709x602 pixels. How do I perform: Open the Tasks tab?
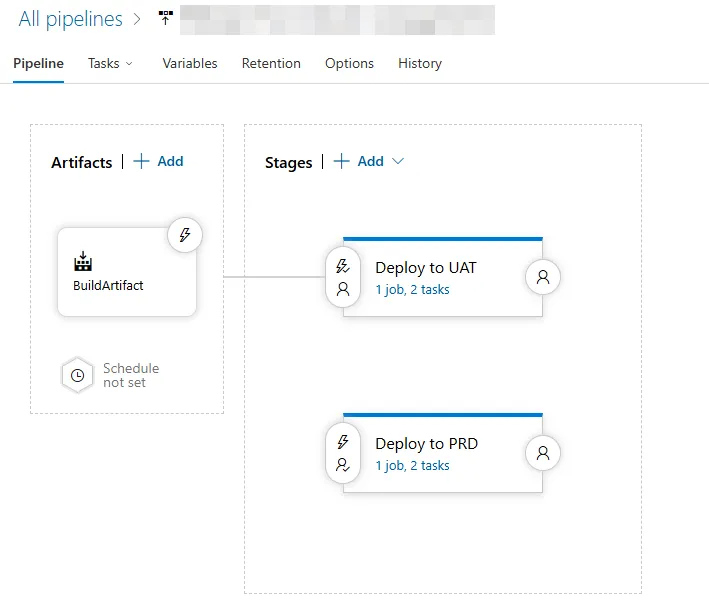point(104,63)
